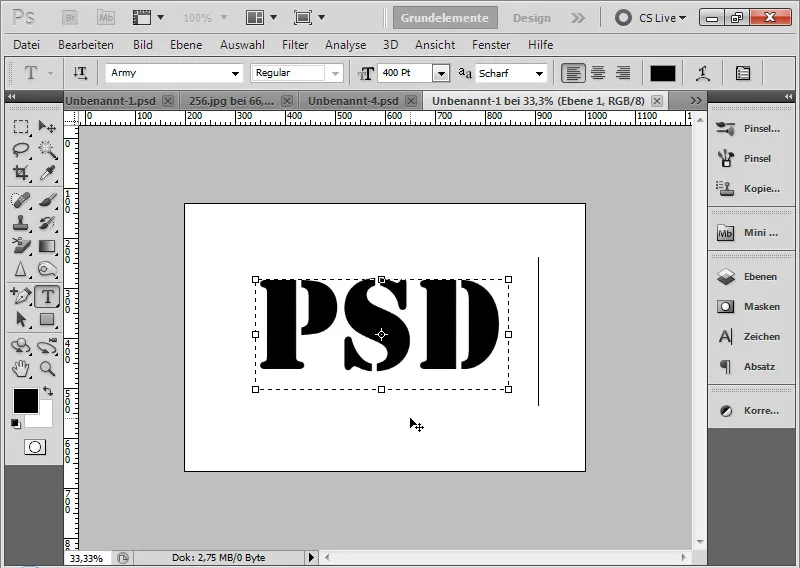Select the Healing Brush tool
Viewport: 800px width, 568px height.
21,200
